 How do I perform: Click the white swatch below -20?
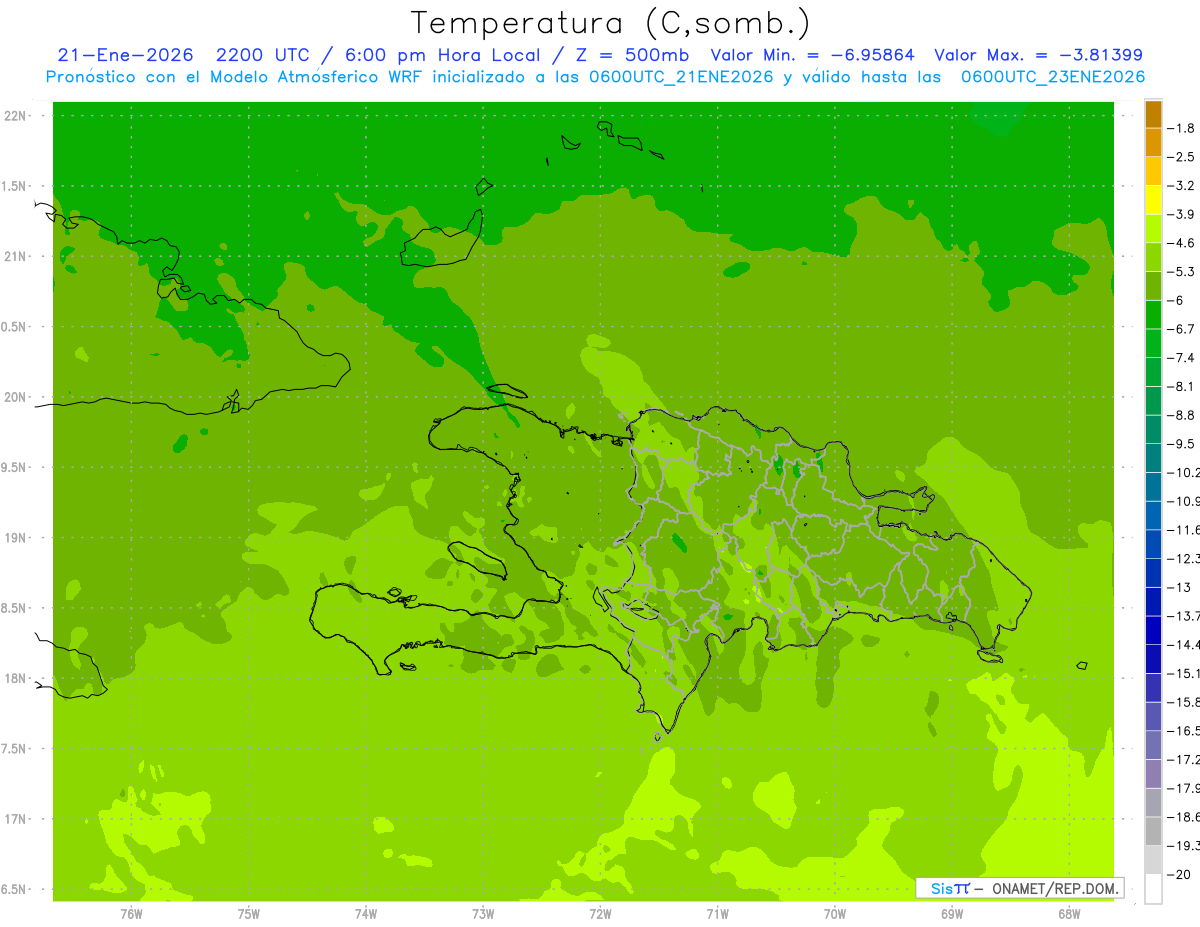pyautogui.click(x=1153, y=888)
